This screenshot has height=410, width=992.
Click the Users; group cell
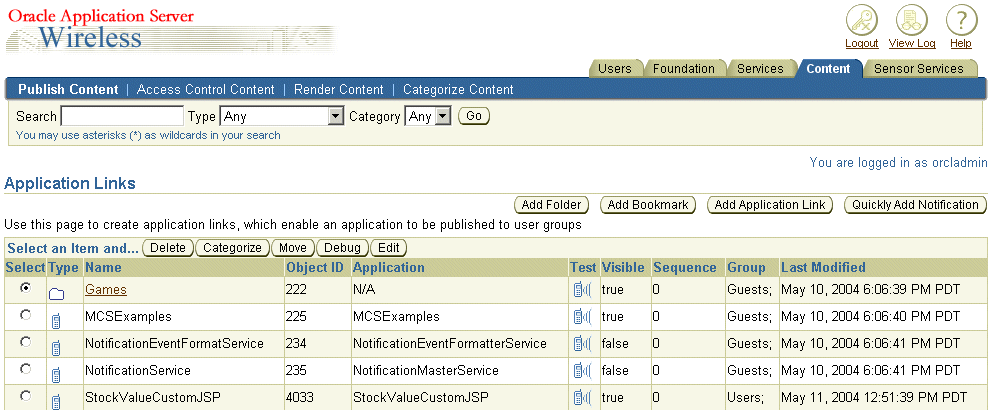pos(745,397)
